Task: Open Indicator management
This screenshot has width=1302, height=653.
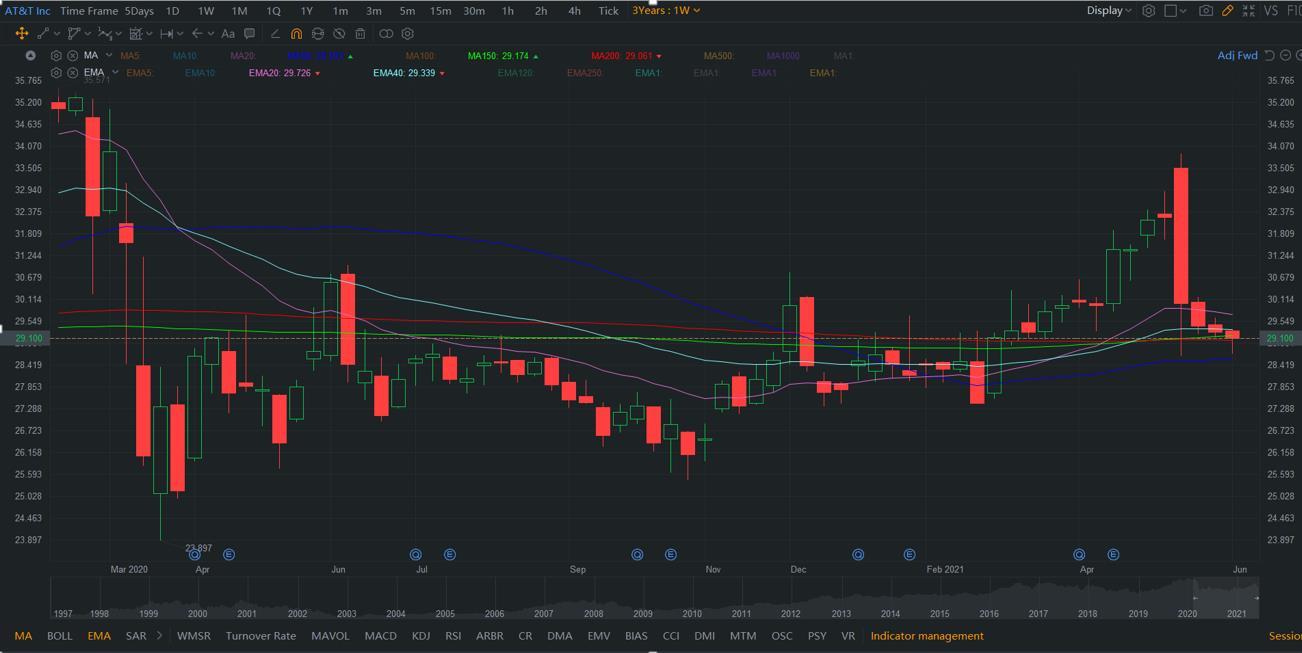Action: click(926, 636)
